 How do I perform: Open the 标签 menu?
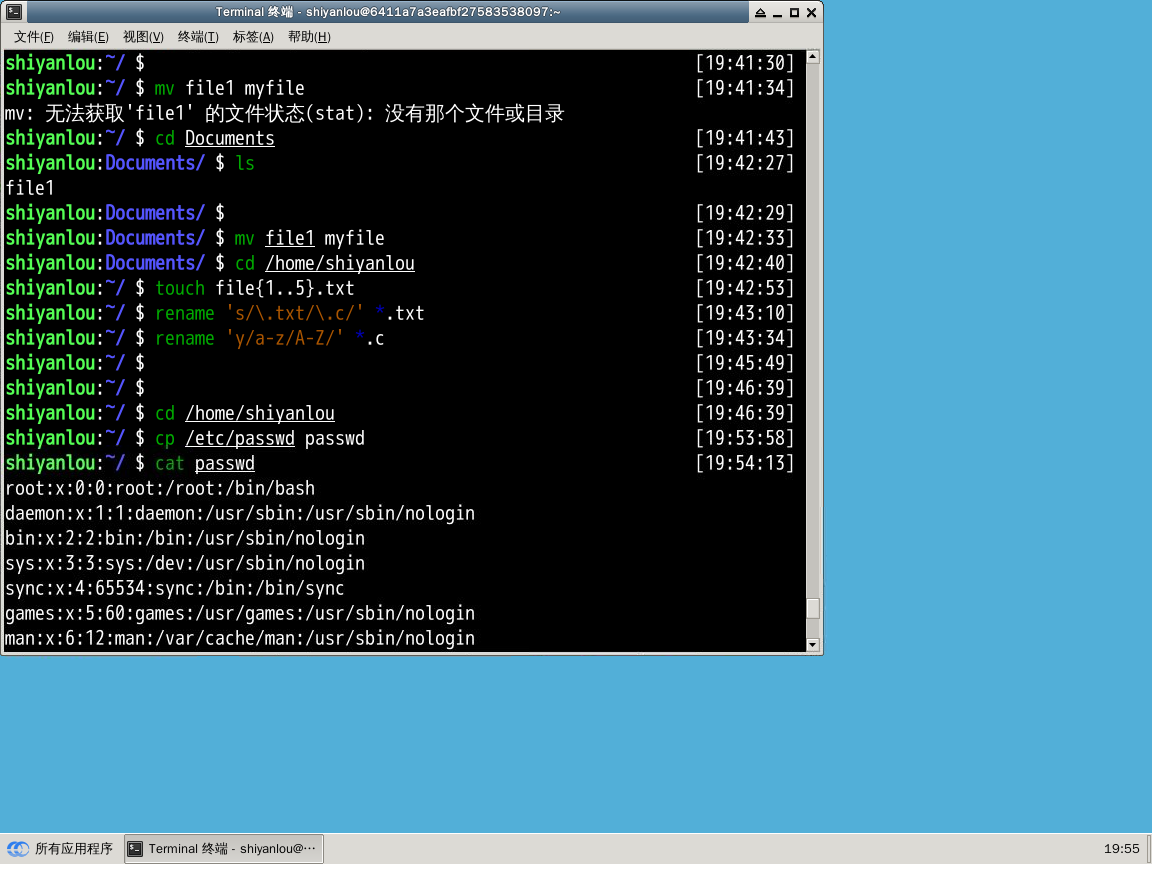tap(252, 36)
